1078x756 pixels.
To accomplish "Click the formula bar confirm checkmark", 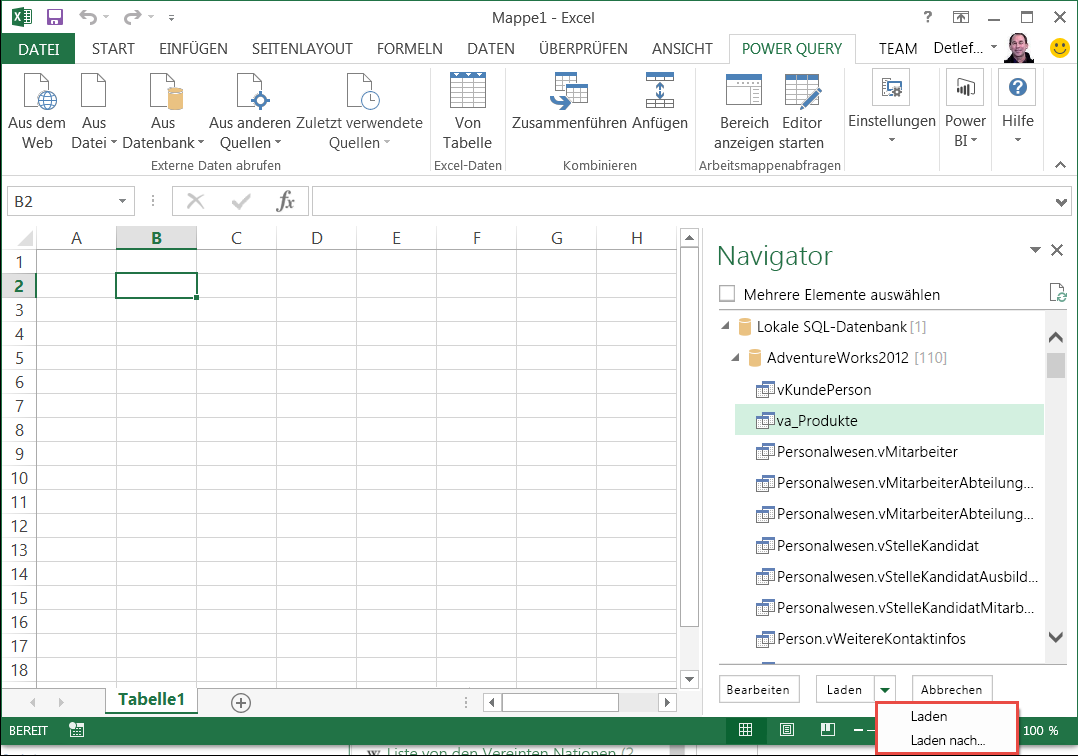I will [x=241, y=201].
